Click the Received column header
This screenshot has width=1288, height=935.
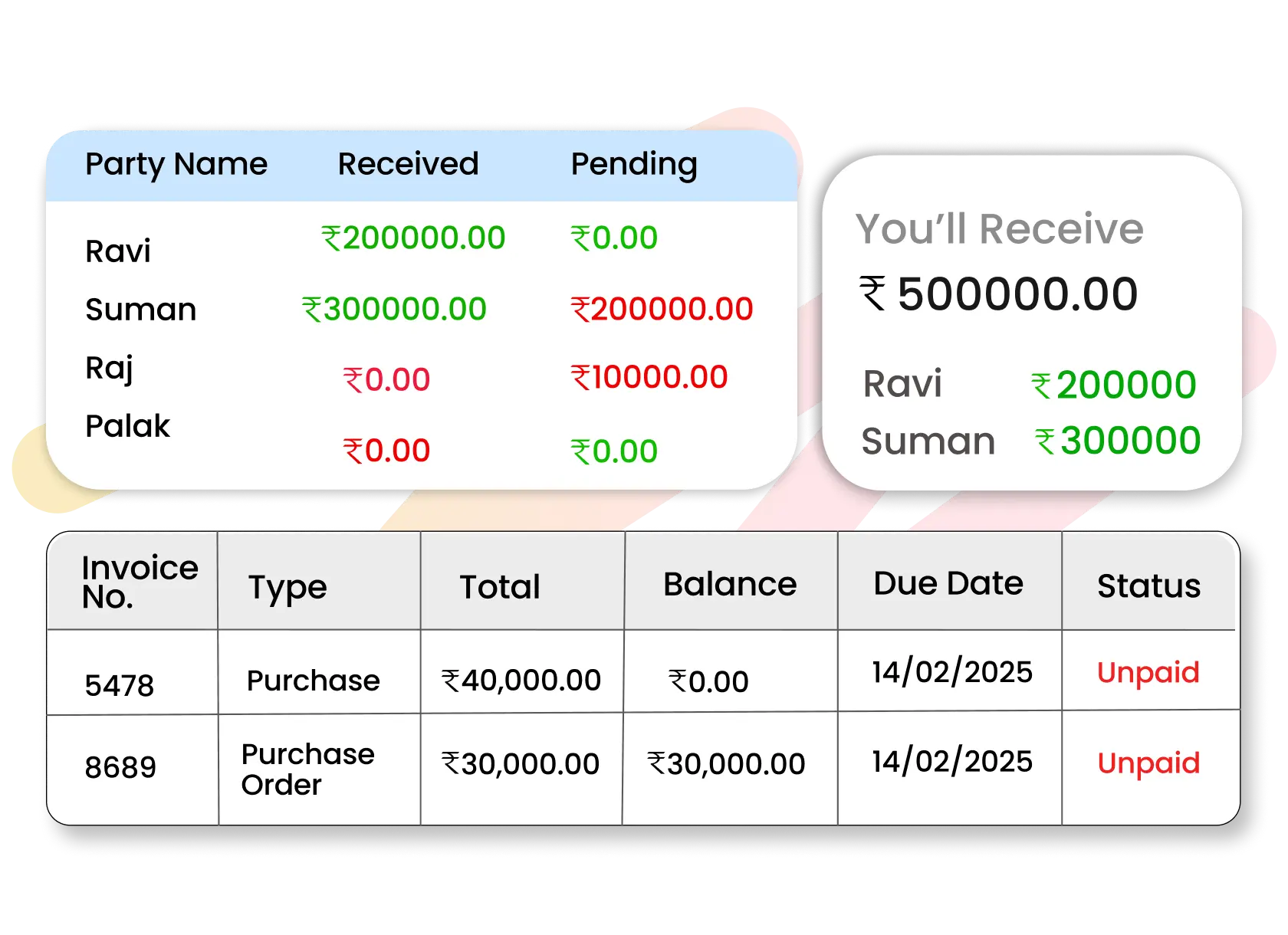tap(408, 164)
